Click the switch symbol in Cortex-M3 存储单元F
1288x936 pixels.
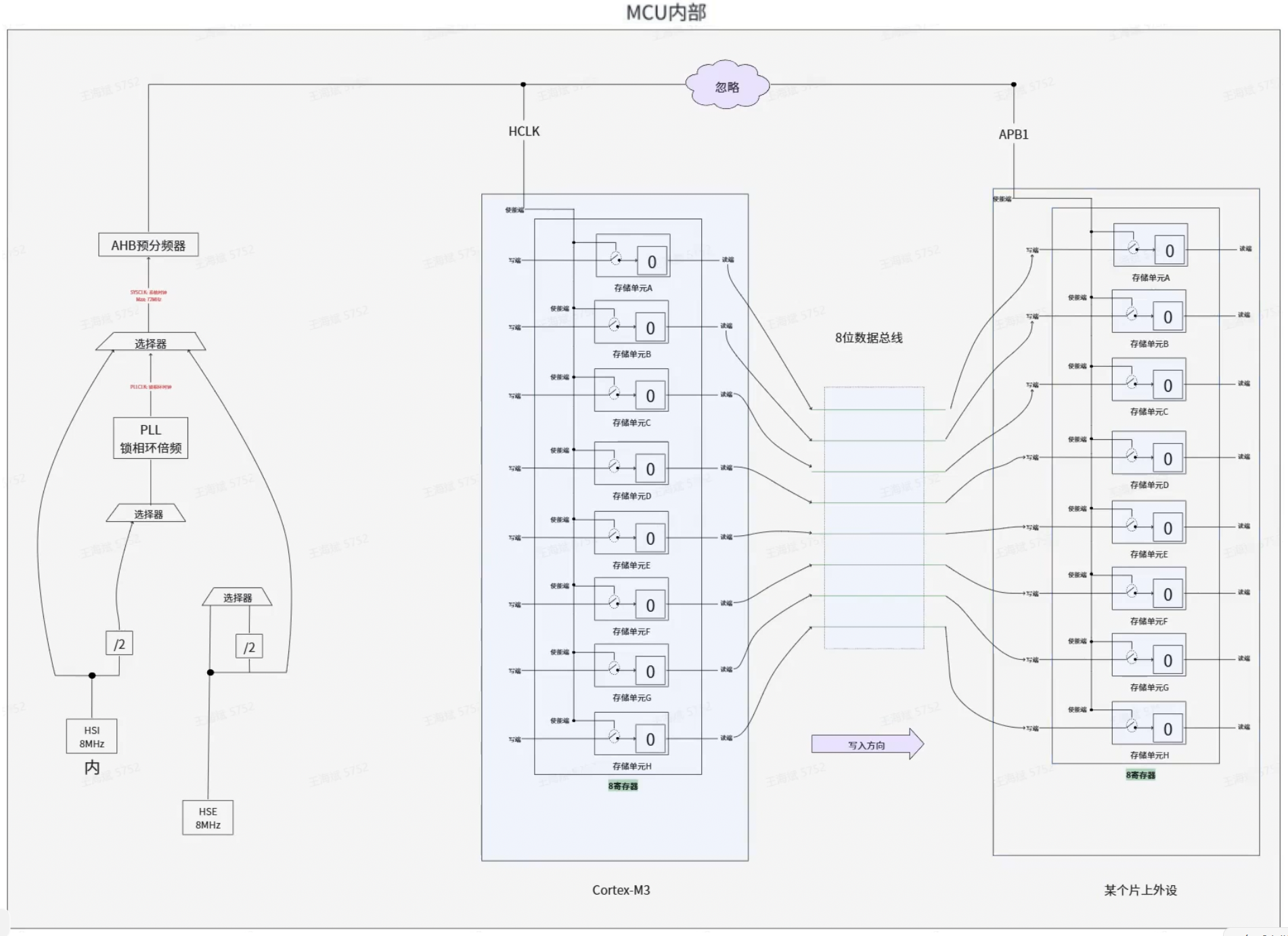[614, 602]
